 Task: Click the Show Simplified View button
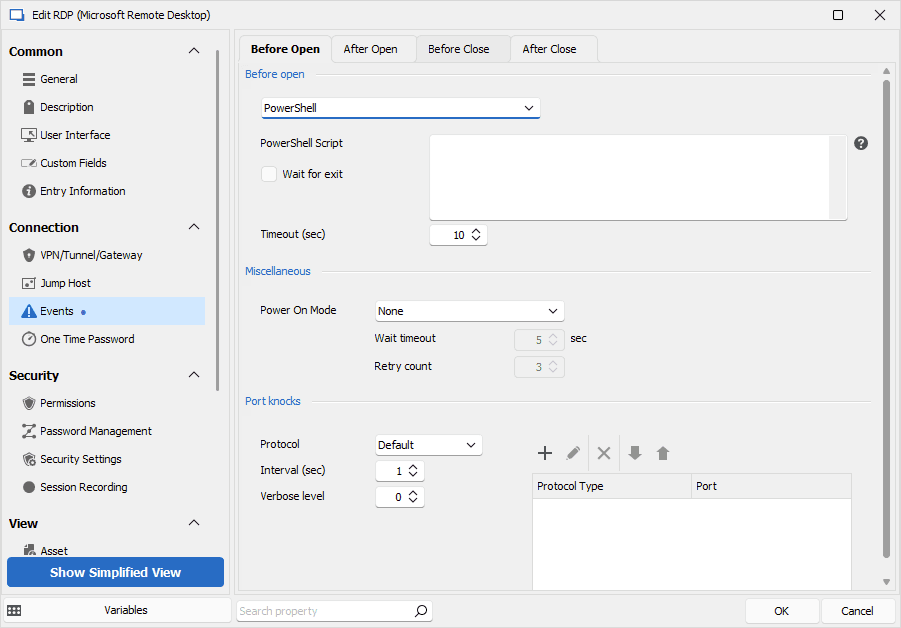point(115,573)
